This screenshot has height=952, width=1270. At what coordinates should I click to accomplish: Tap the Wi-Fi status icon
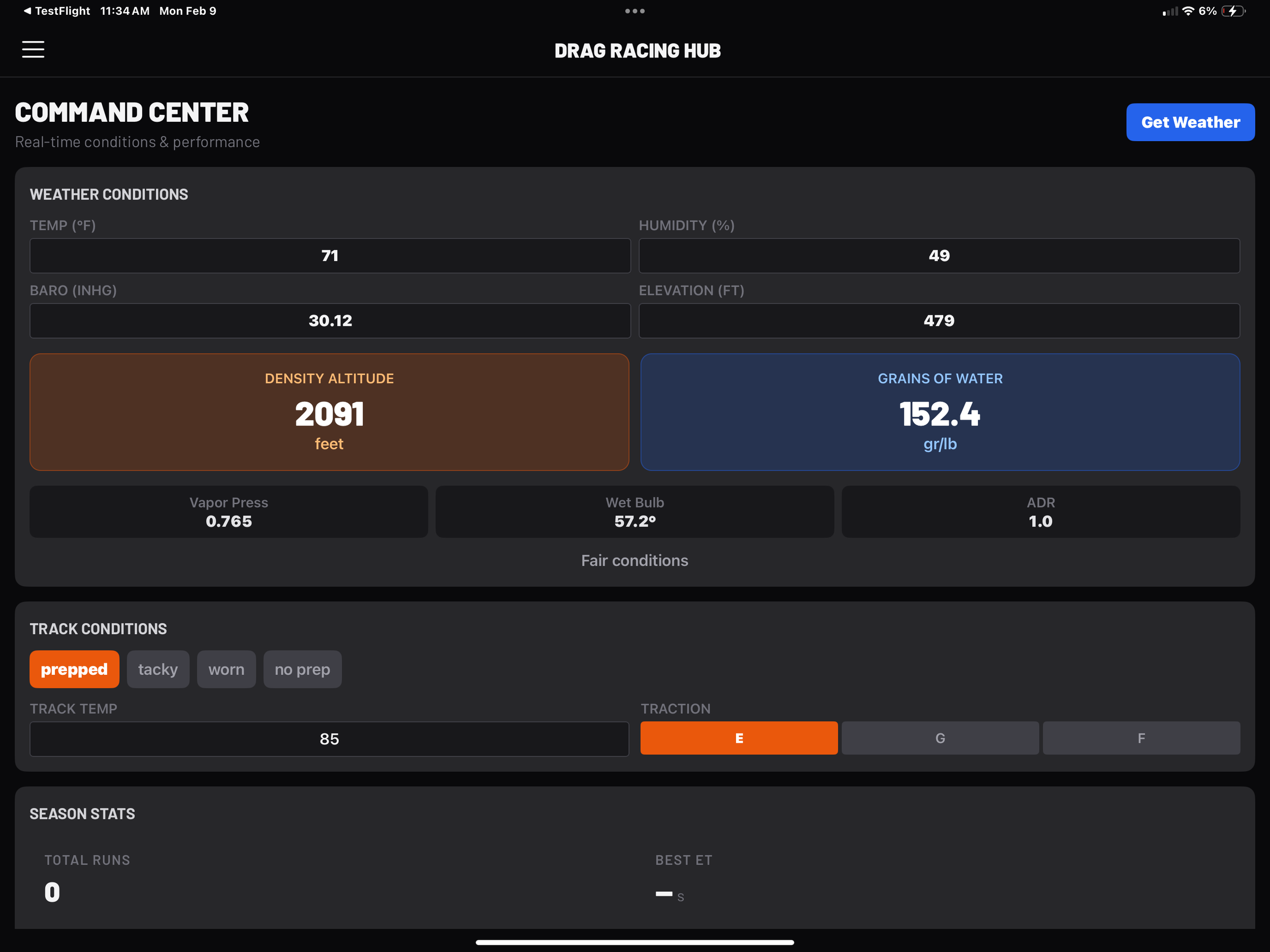[1188, 11]
